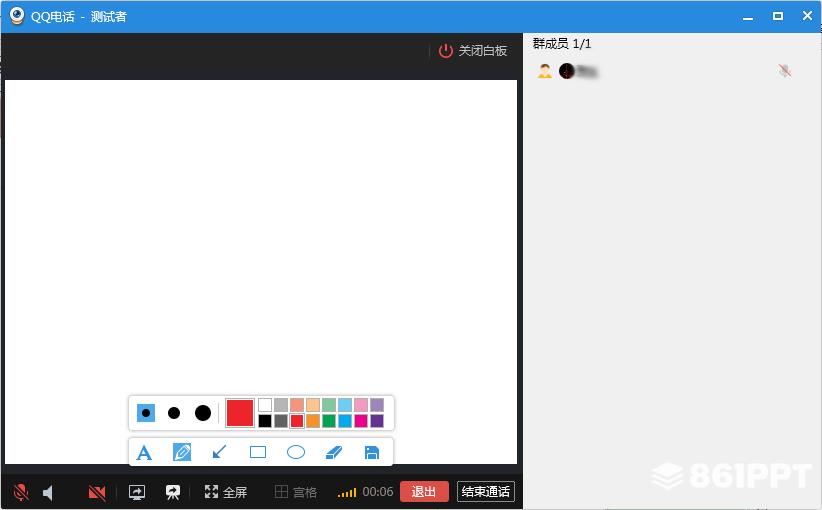822x510 pixels.
Task: Maximize the QQ电话 window
Action: coord(778,16)
